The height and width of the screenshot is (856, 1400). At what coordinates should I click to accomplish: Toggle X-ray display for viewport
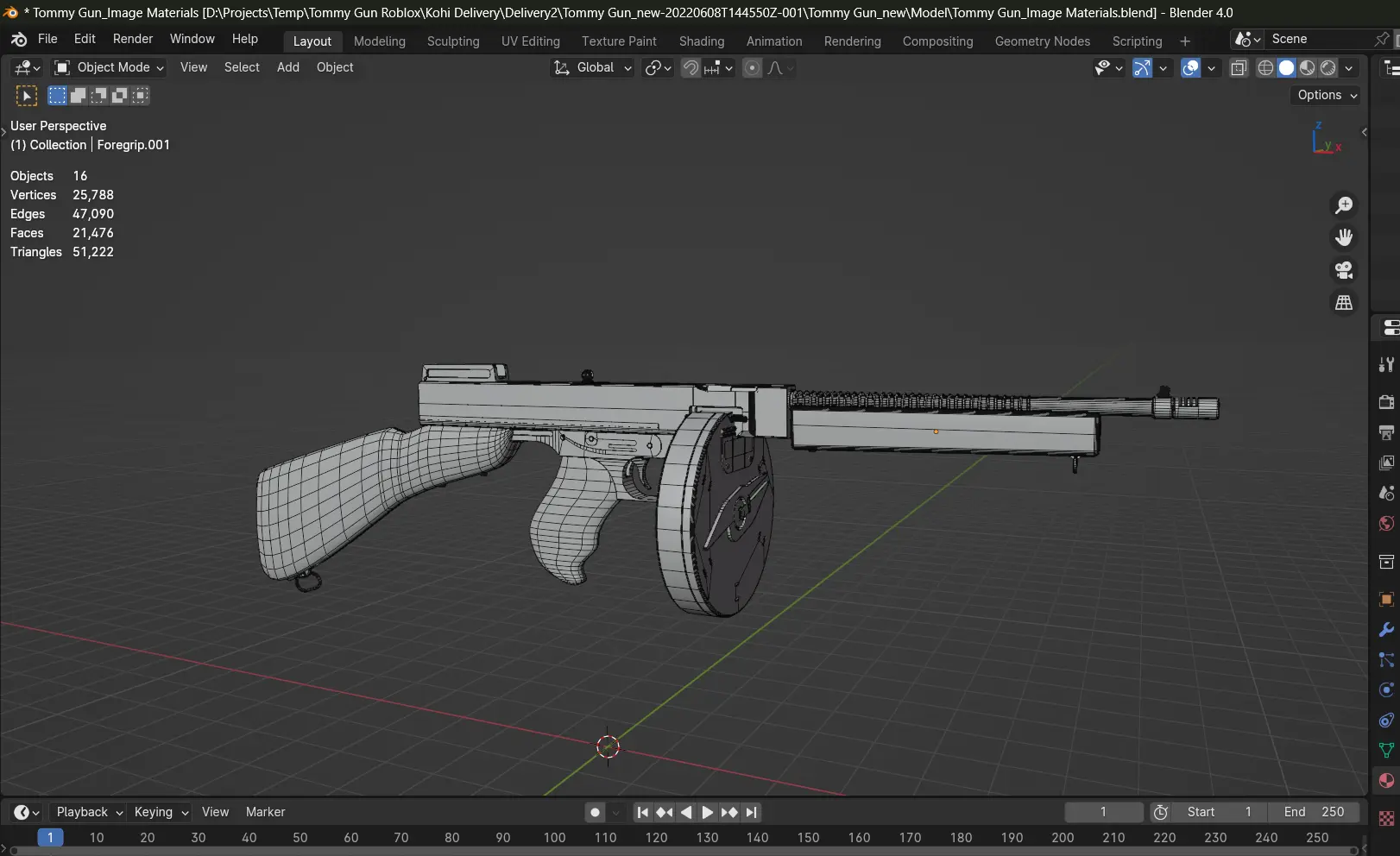[x=1239, y=68]
